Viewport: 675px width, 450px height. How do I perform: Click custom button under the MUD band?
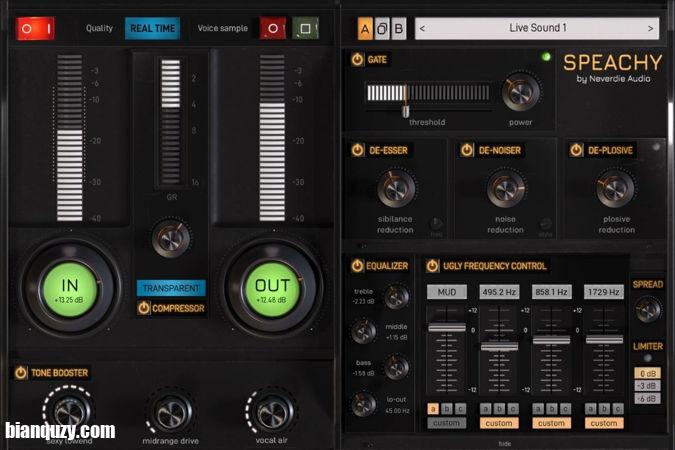click(446, 423)
